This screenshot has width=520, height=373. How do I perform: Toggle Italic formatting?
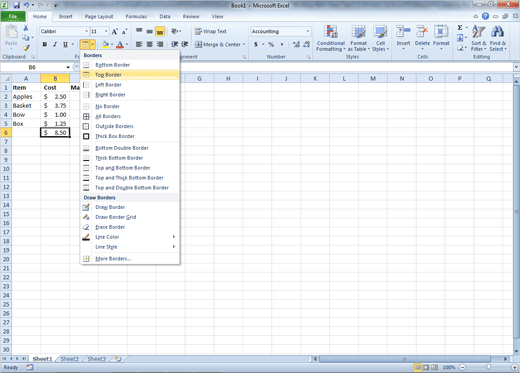(x=55, y=44)
